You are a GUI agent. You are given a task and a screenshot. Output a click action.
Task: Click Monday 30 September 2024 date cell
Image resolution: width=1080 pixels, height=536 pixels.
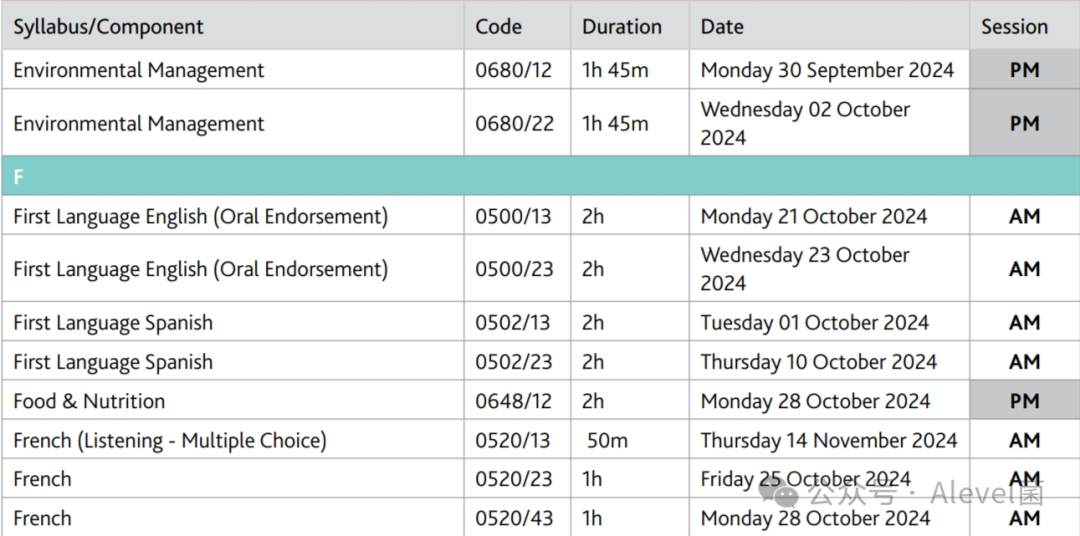click(x=829, y=69)
